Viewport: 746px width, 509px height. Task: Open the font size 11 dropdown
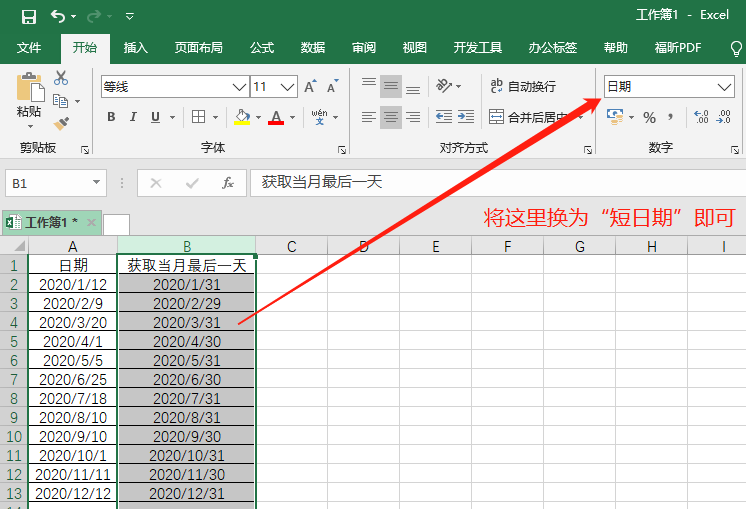tap(287, 87)
